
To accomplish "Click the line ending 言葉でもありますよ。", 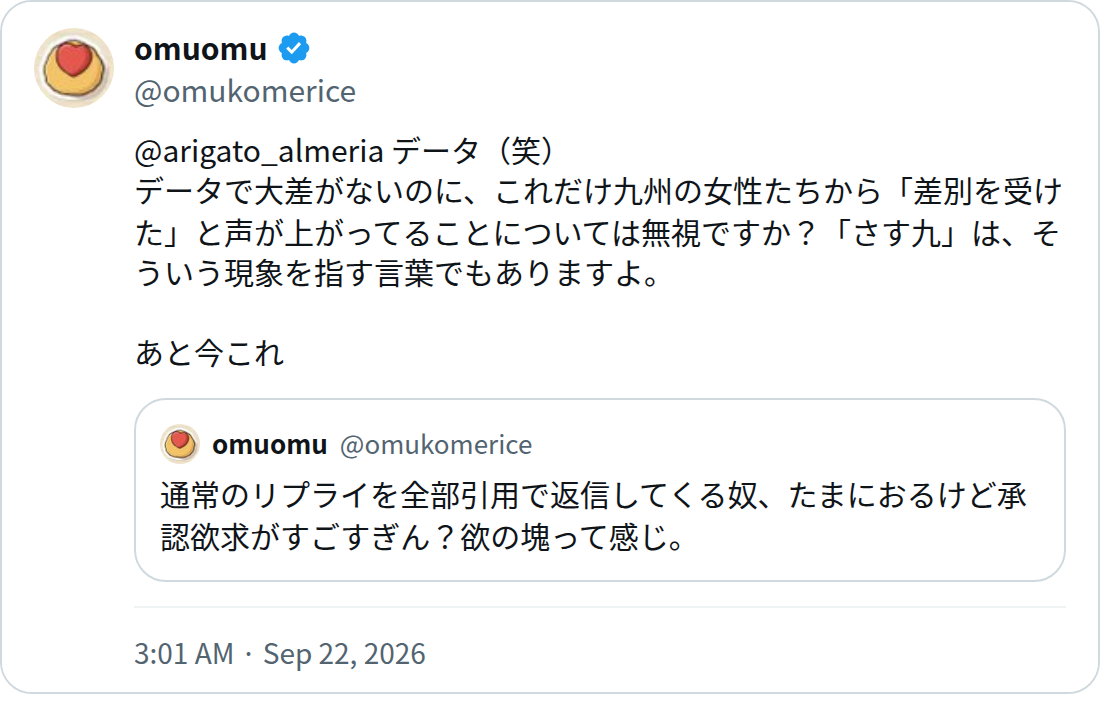I will tap(398, 273).
